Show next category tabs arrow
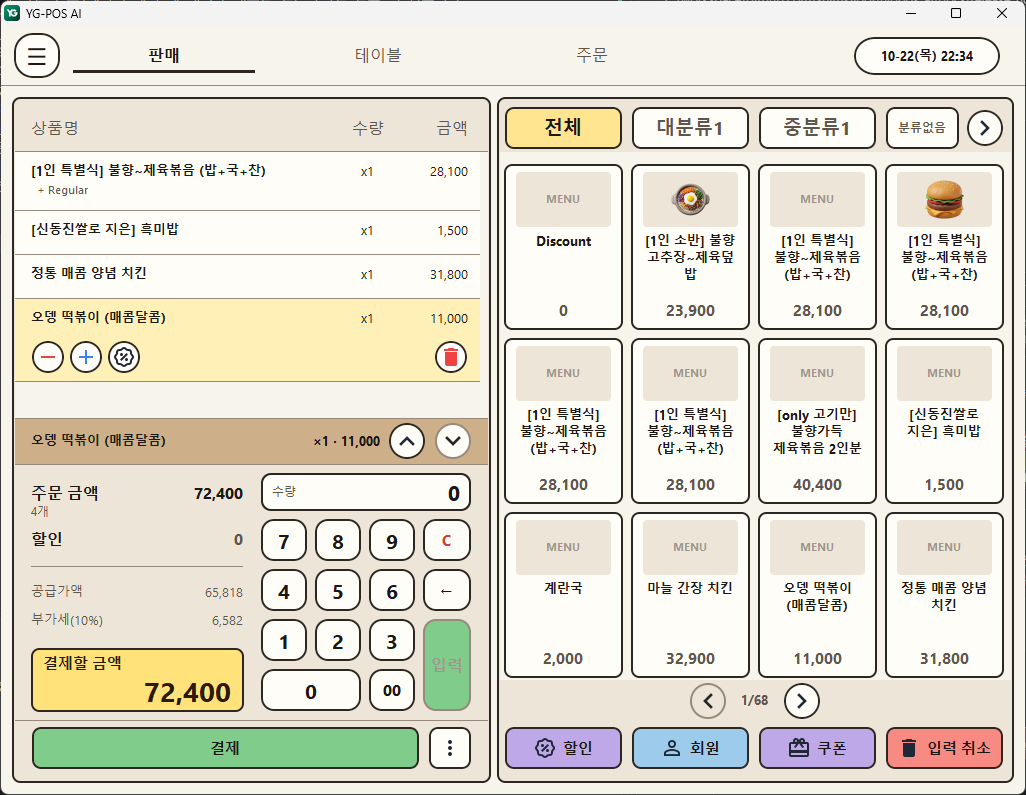The width and height of the screenshot is (1026, 795). (x=985, y=128)
